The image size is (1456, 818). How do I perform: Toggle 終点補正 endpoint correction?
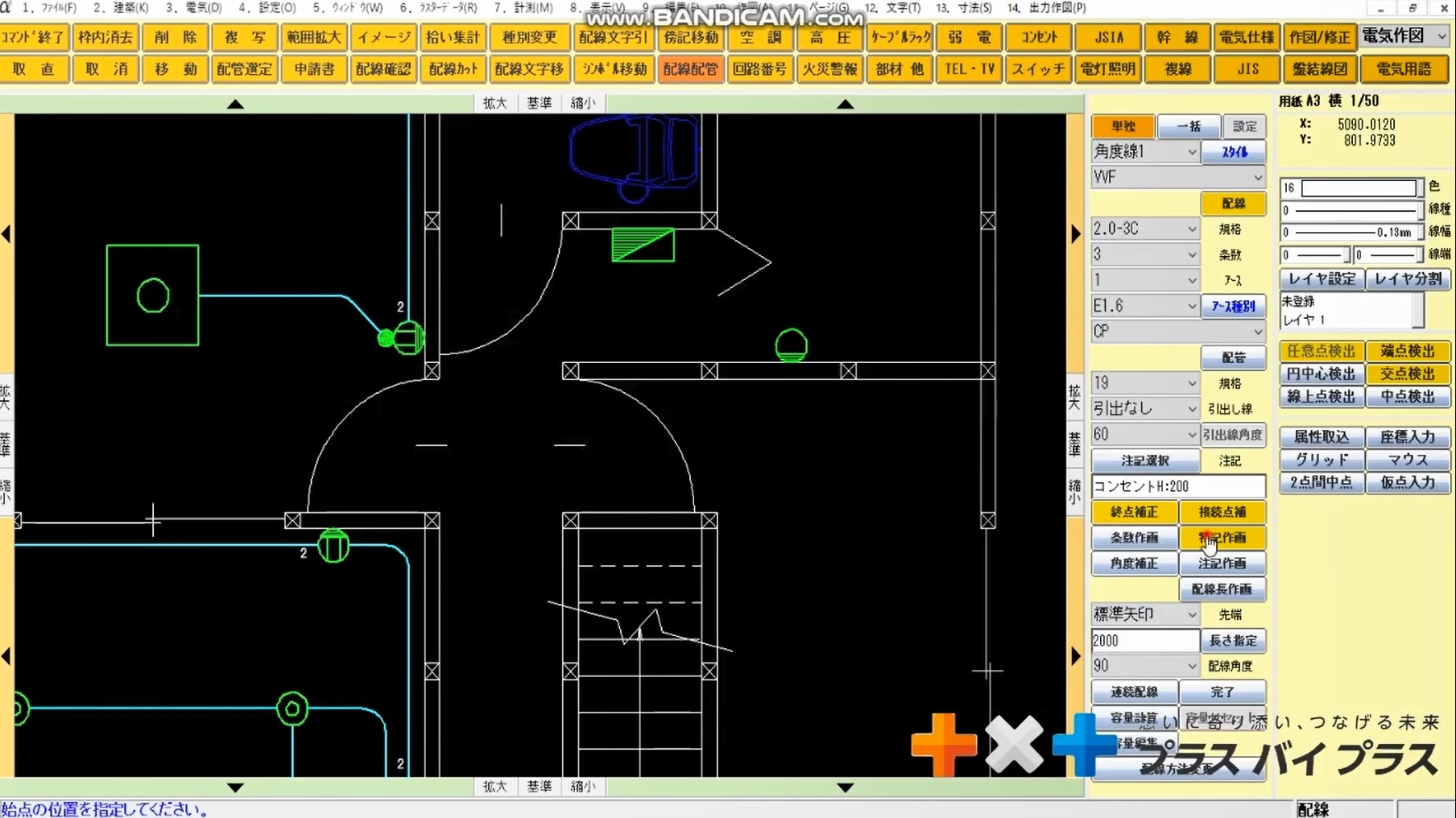click(x=1134, y=512)
